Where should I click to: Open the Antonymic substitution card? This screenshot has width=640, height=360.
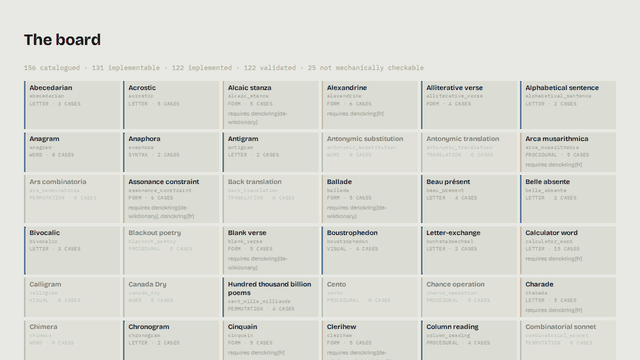[x=370, y=152]
